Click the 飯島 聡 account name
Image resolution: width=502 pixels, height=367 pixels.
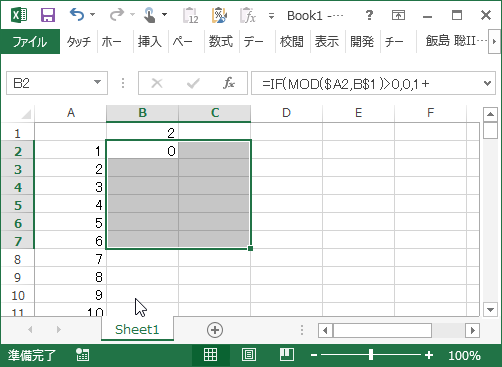point(456,41)
